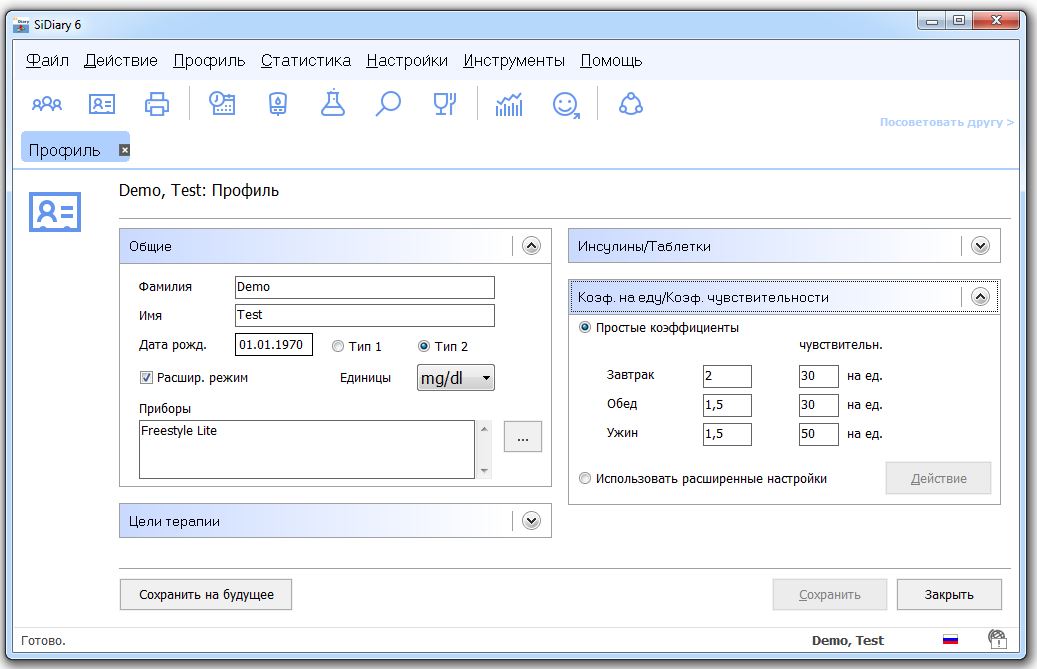
Task: Click the patients group icon in toolbar
Action: [x=47, y=104]
